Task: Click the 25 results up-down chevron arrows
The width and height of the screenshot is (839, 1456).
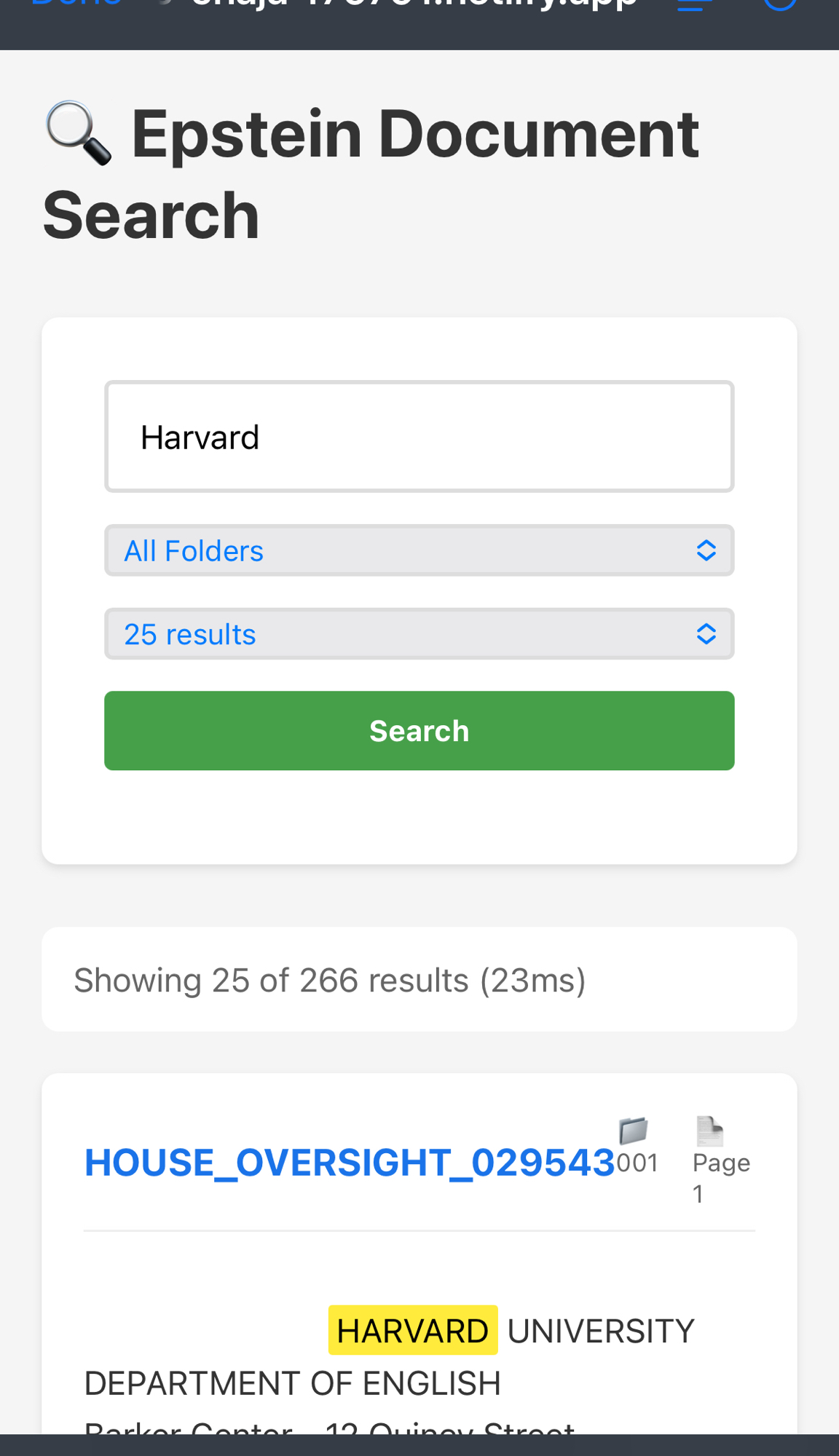Action: tap(706, 634)
